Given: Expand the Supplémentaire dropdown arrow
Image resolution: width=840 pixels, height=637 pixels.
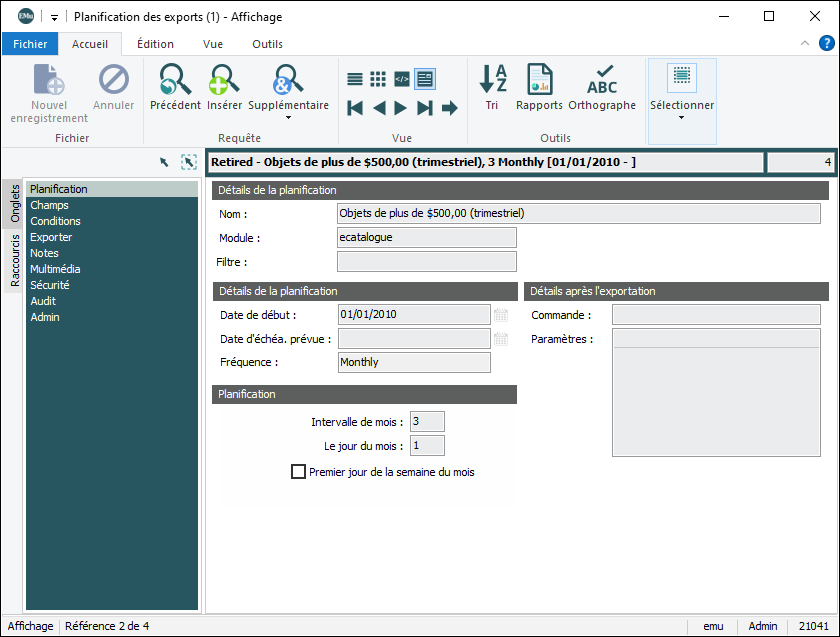Looking at the screenshot, I should [x=288, y=118].
